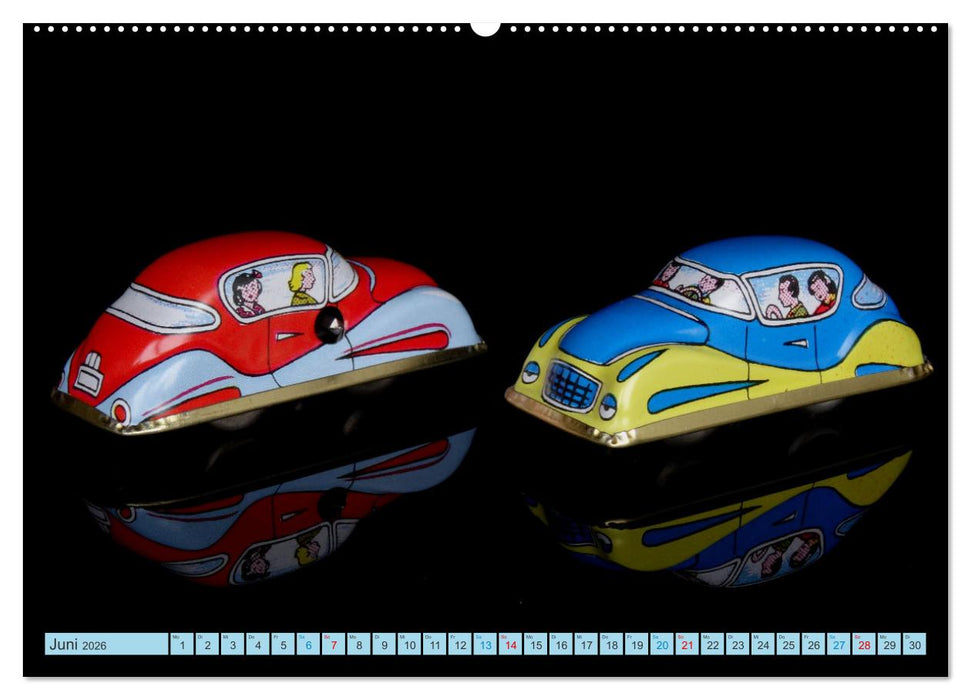
Task: Select day 30 at the strip's end
Action: pos(913,644)
